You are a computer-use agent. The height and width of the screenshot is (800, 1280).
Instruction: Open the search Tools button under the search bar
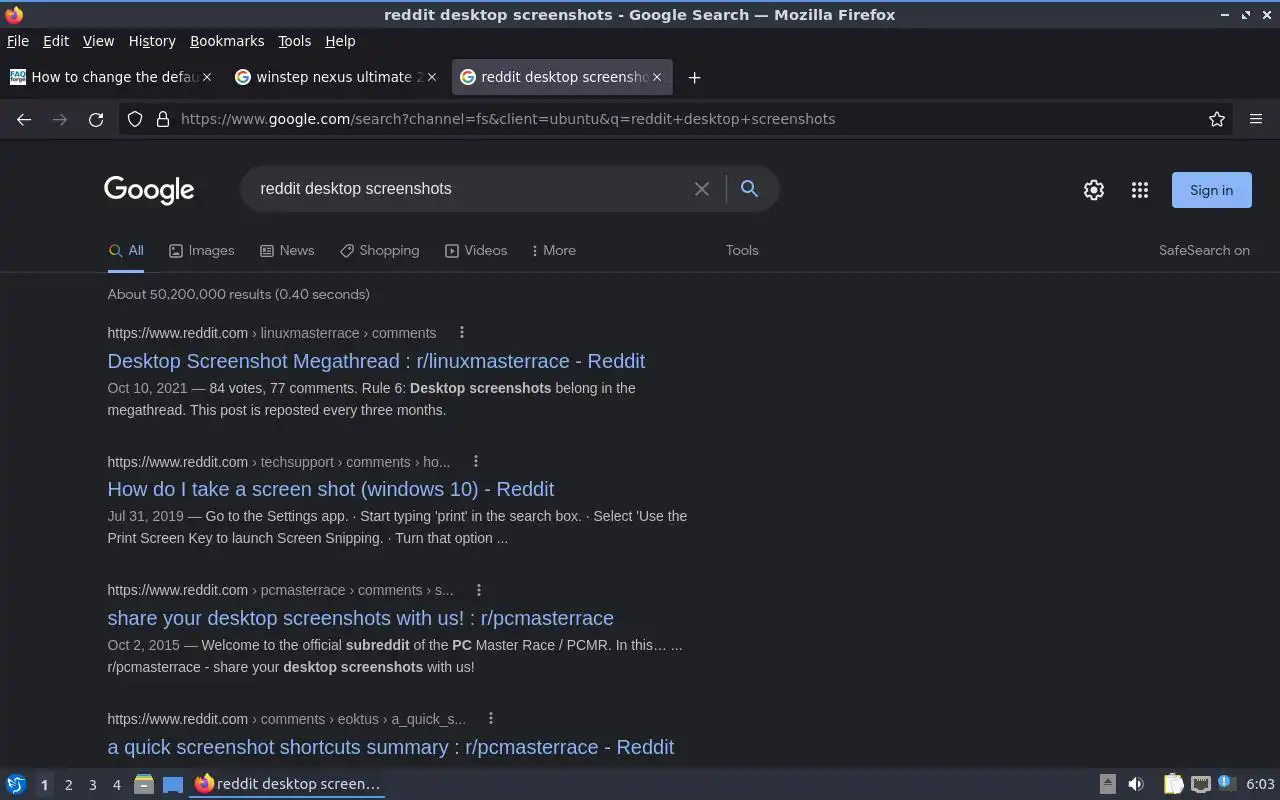742,250
